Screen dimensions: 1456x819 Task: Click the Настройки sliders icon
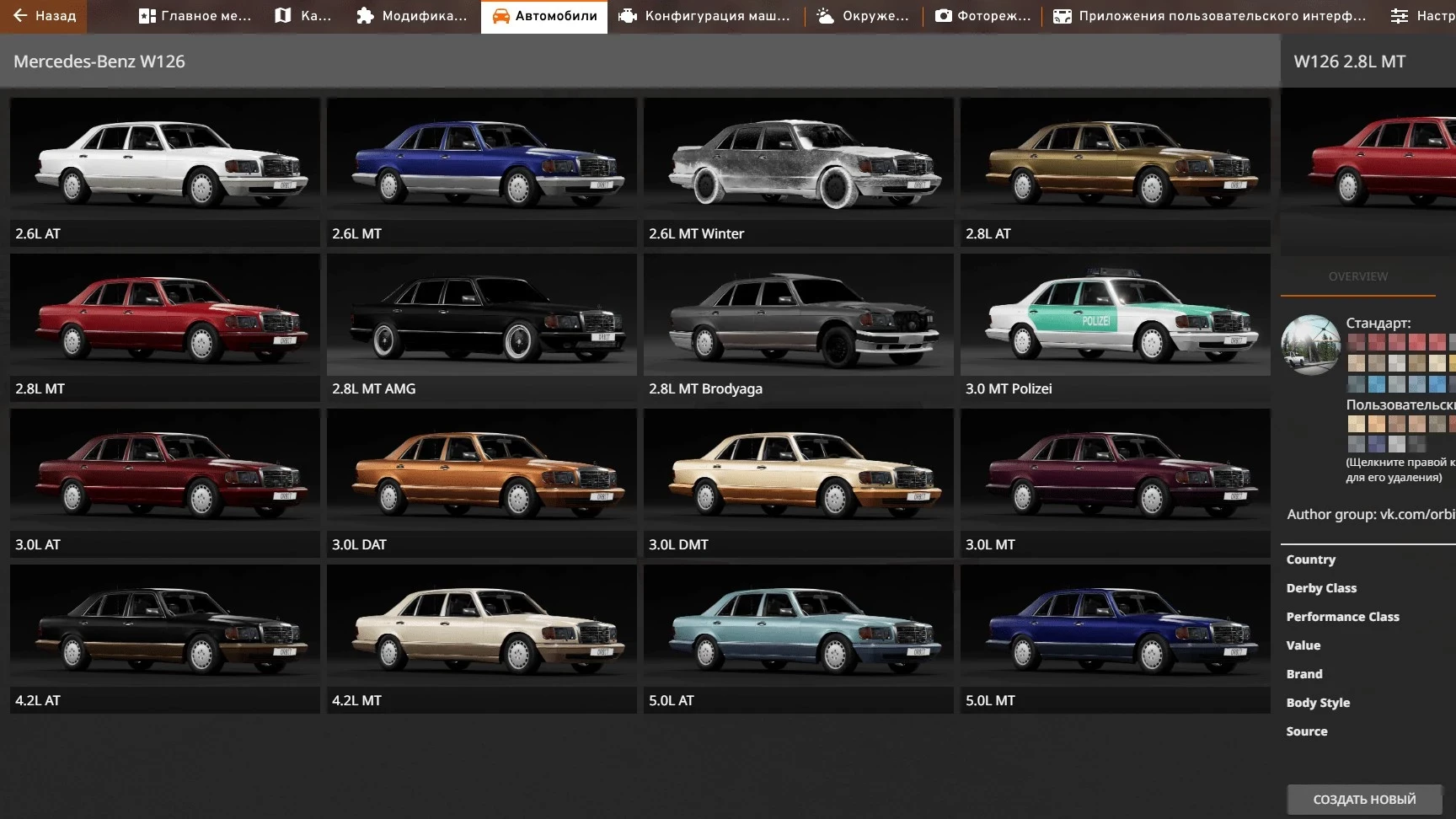tap(1400, 16)
